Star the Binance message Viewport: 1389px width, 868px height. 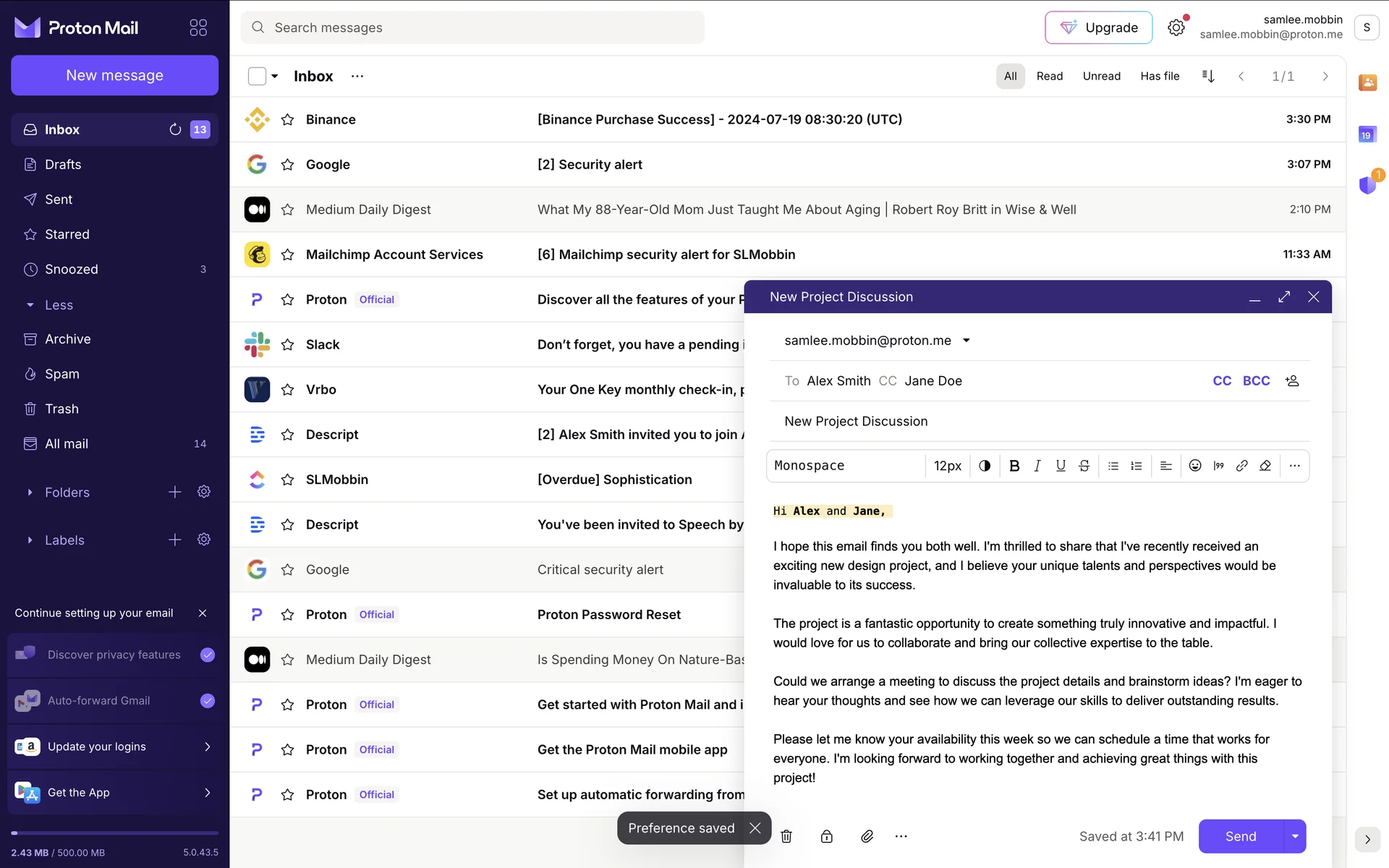(287, 119)
